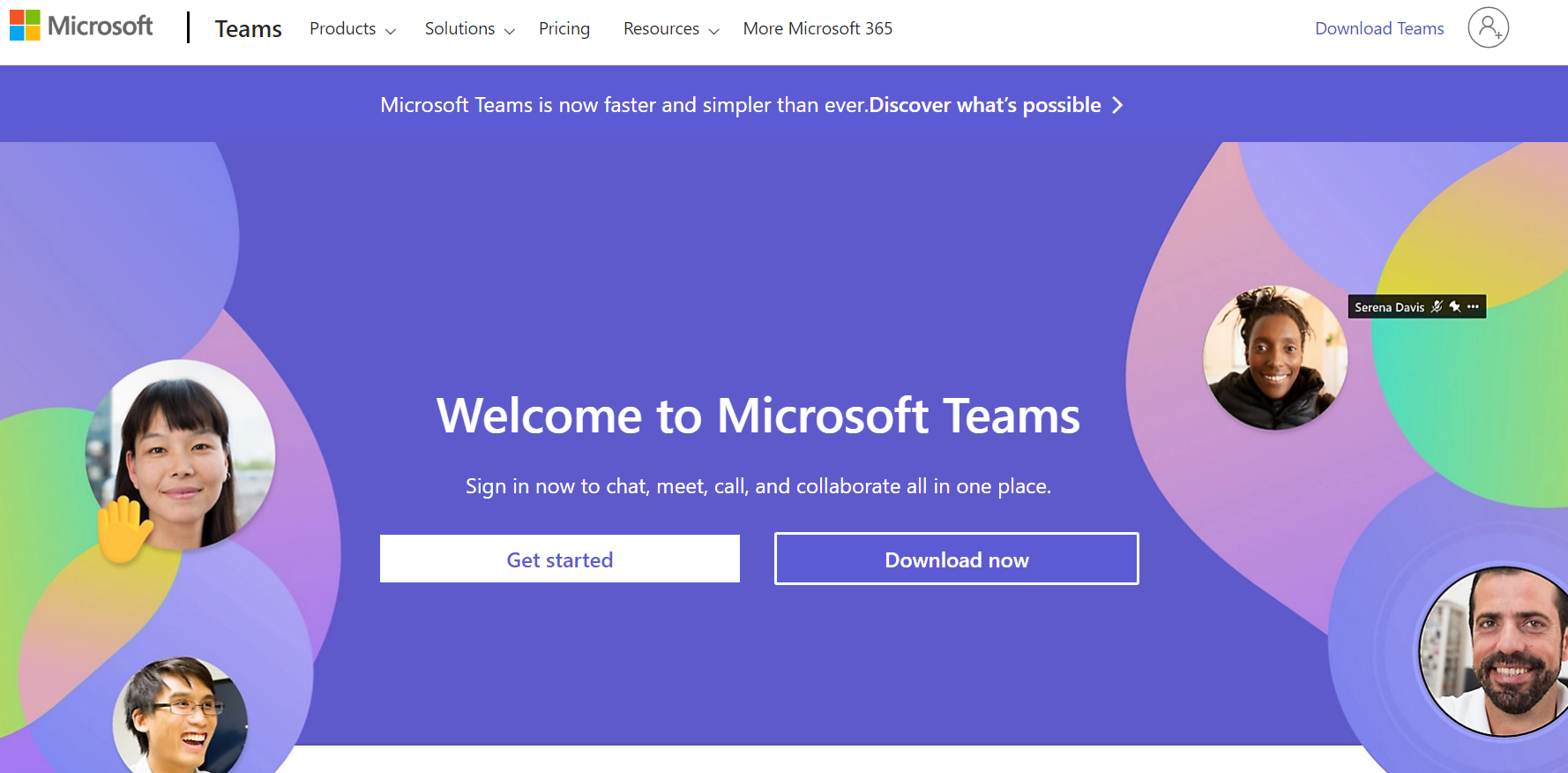Click the Download Teams link
The width and height of the screenshot is (1568, 773).
point(1379,29)
